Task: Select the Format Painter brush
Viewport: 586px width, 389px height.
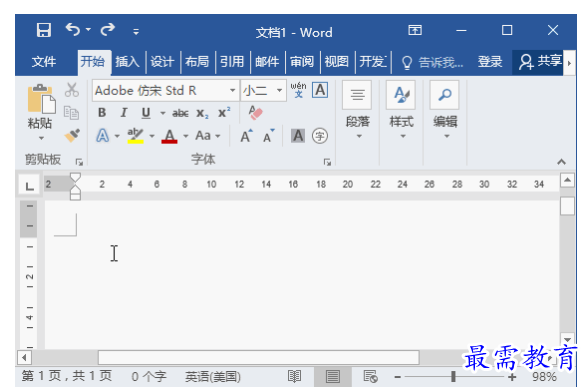Action: 72,135
